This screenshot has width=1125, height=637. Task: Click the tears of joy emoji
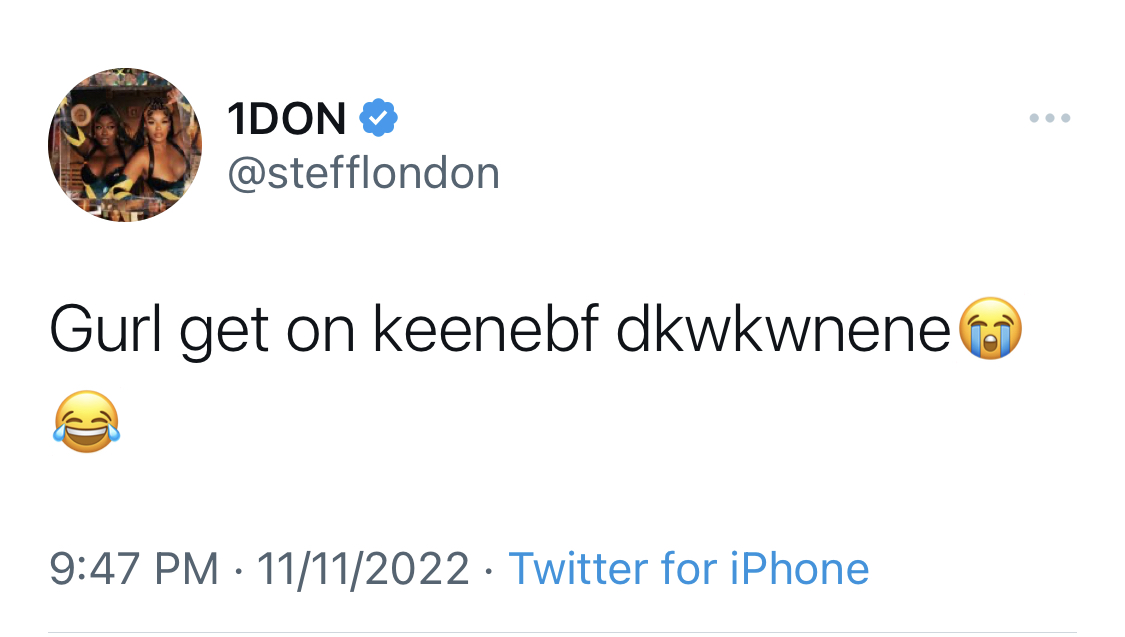pyautogui.click(x=86, y=422)
